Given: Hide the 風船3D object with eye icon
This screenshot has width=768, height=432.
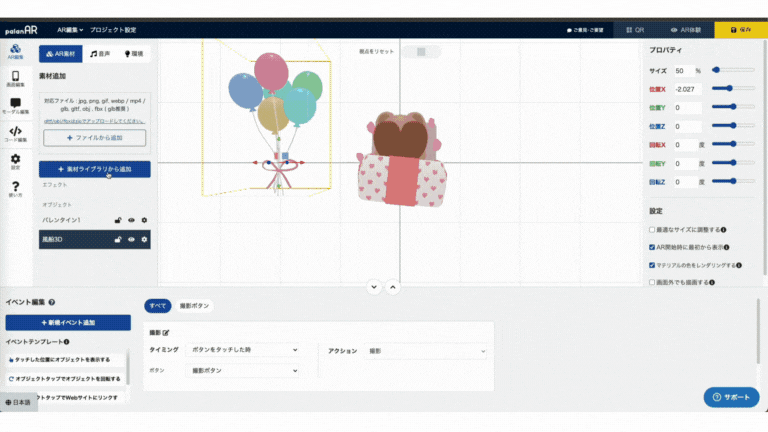Looking at the screenshot, I should [x=131, y=240].
